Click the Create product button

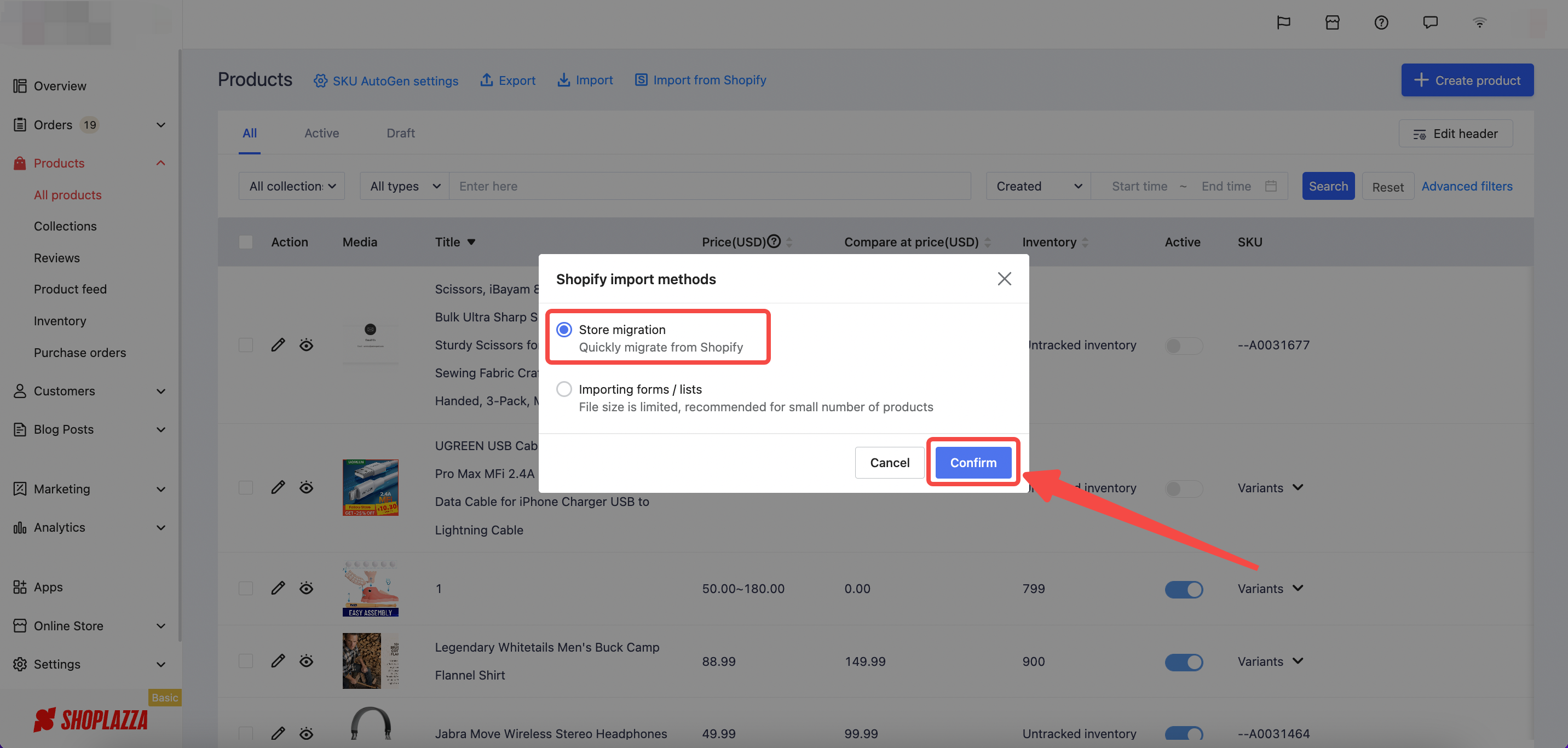tap(1467, 80)
